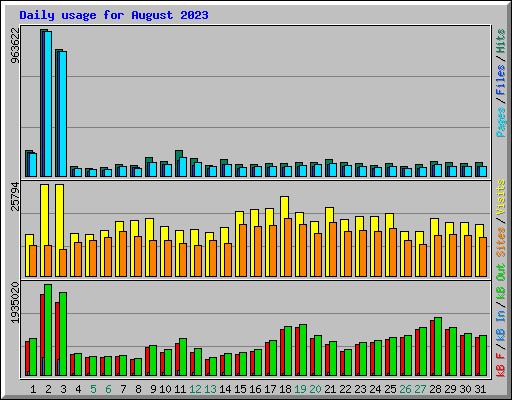The height and width of the screenshot is (400, 512).
Task: Click the orange Sites bar for day 21
Action: (333, 249)
